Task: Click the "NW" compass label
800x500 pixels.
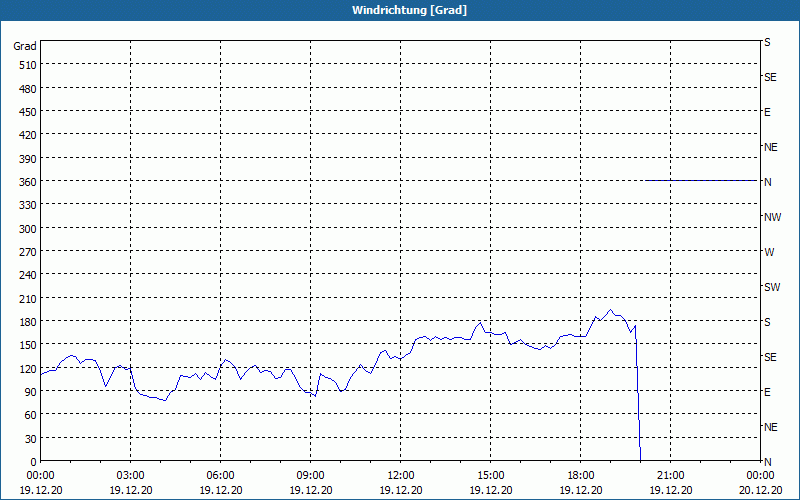Action: pos(772,217)
